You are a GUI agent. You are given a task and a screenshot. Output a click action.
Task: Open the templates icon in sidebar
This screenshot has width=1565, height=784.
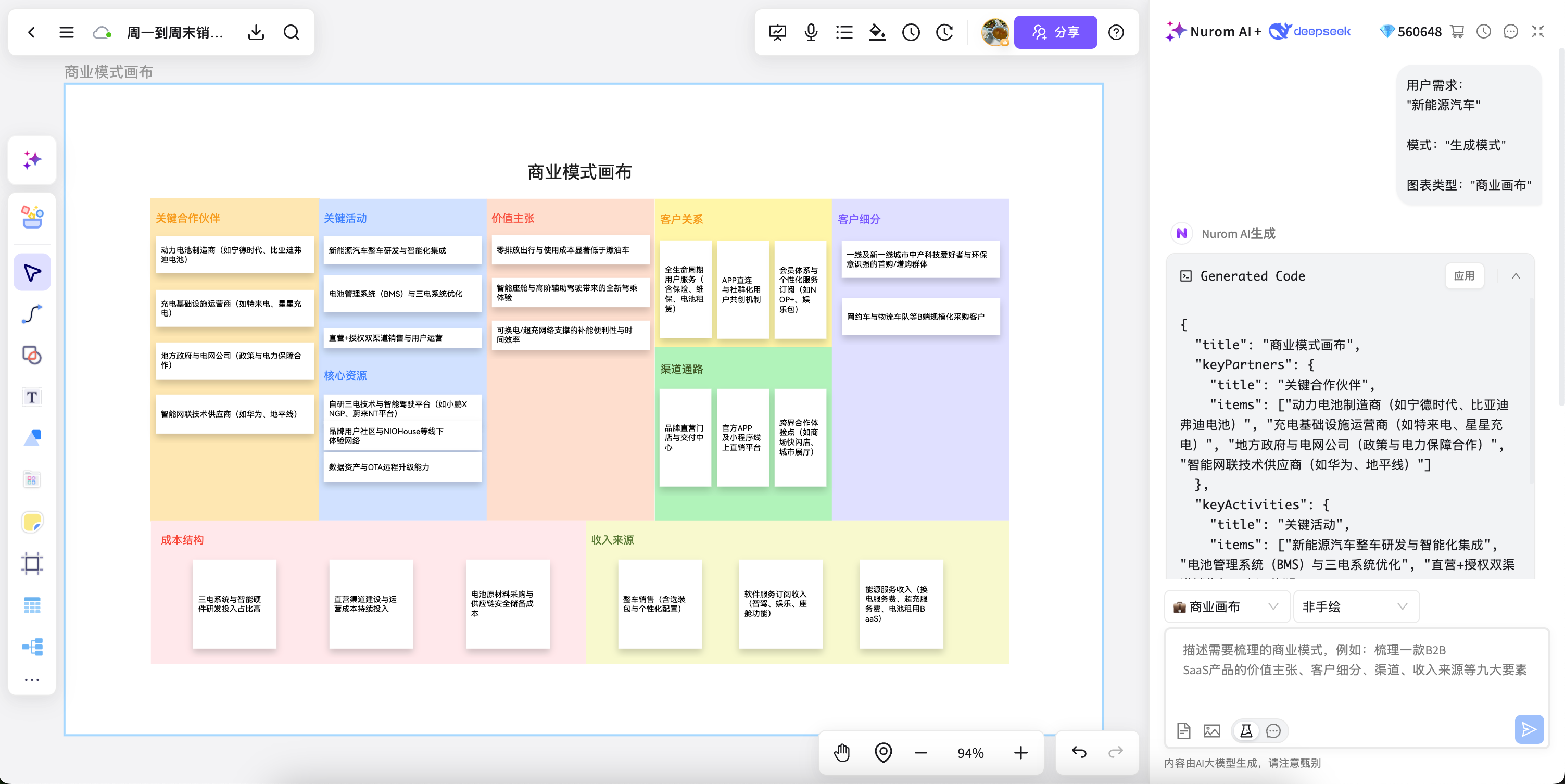(x=32, y=480)
